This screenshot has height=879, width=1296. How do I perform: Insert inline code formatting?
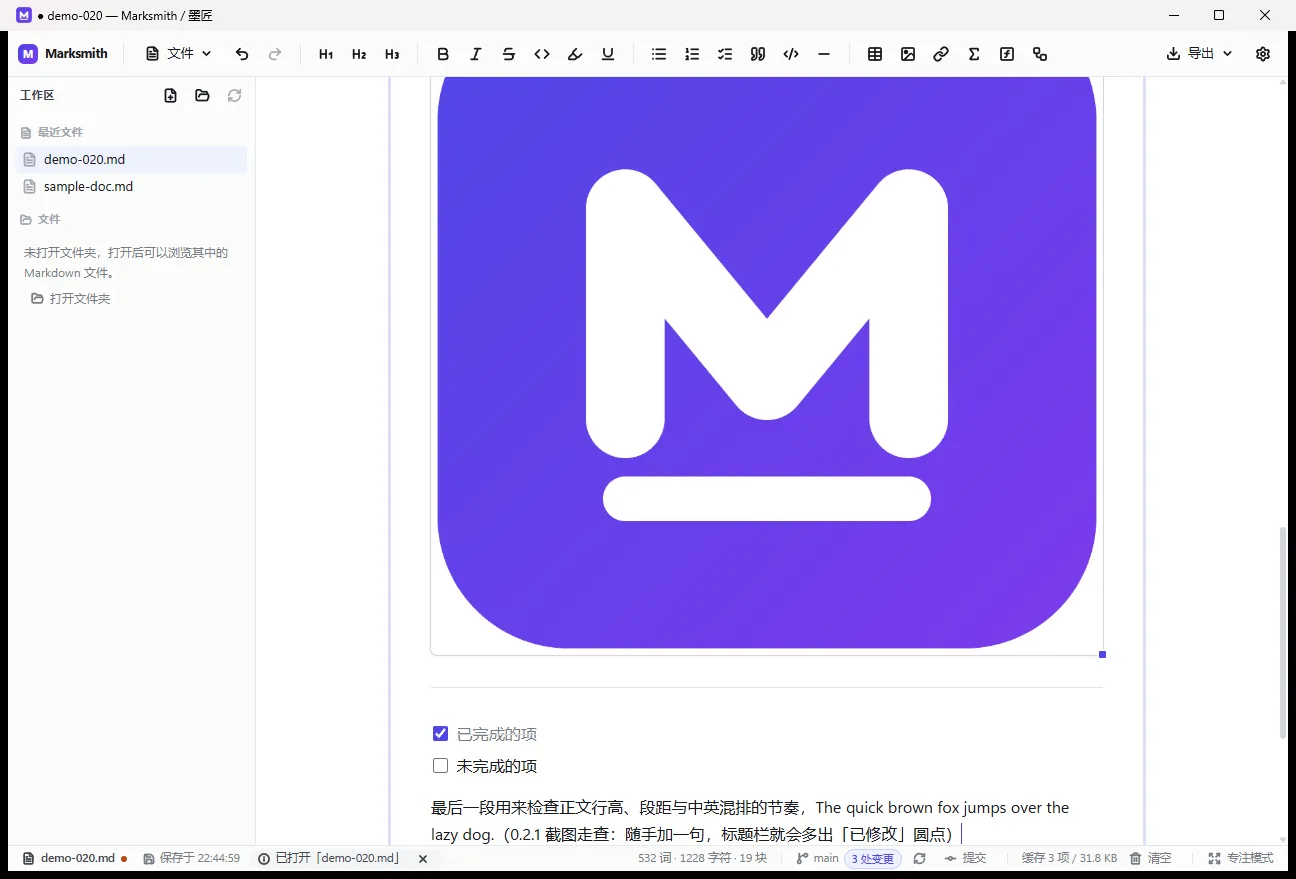tap(542, 54)
